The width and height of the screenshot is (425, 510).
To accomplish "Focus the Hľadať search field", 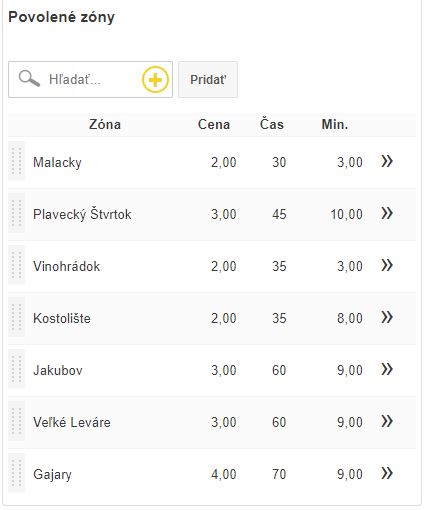I will click(90, 80).
